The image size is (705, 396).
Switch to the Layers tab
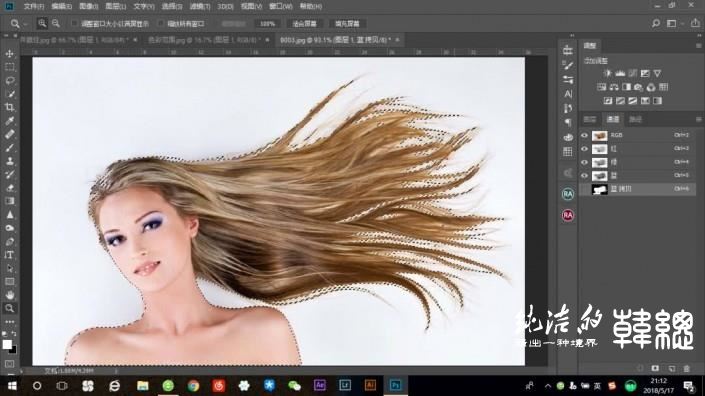click(x=590, y=119)
